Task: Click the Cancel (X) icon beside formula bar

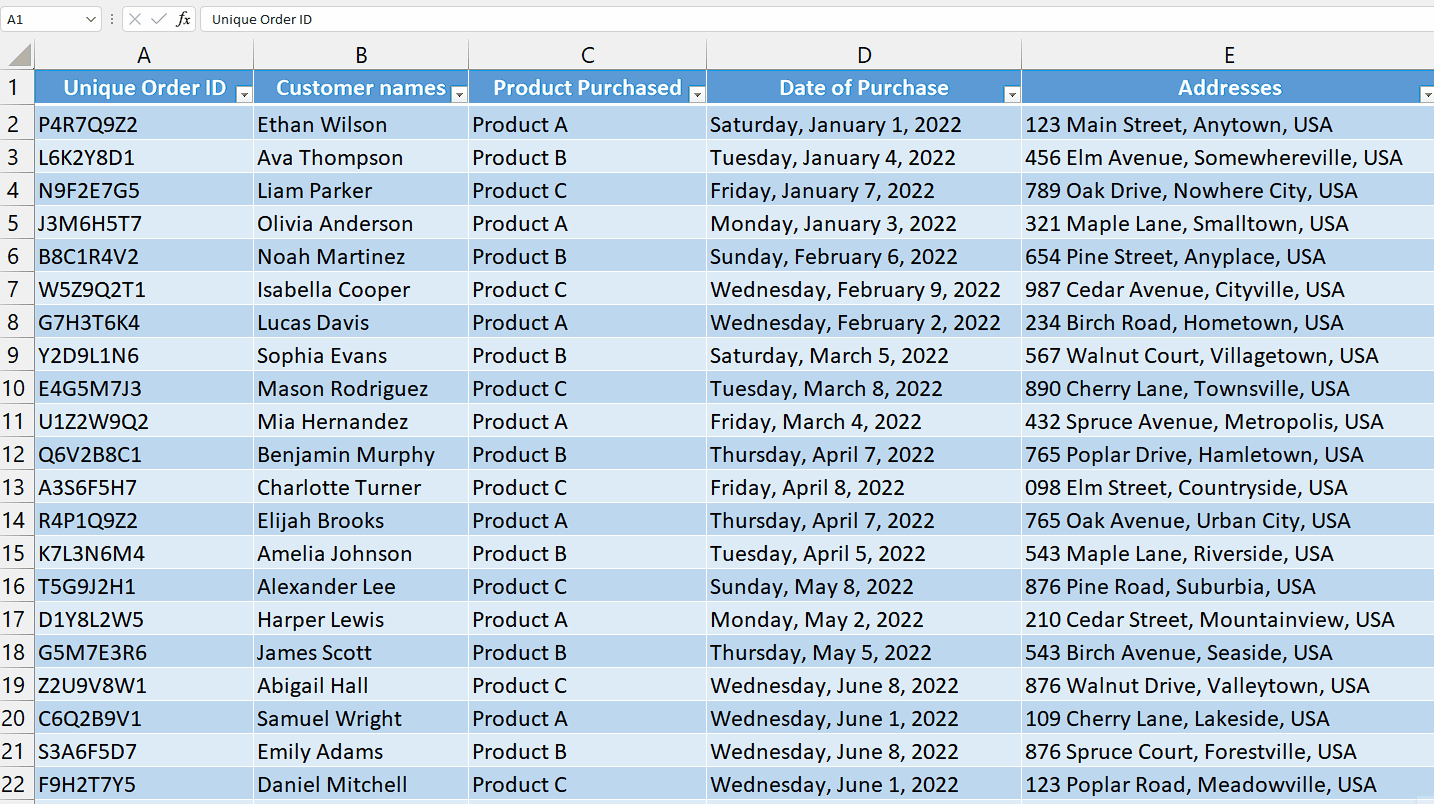Action: (133, 18)
